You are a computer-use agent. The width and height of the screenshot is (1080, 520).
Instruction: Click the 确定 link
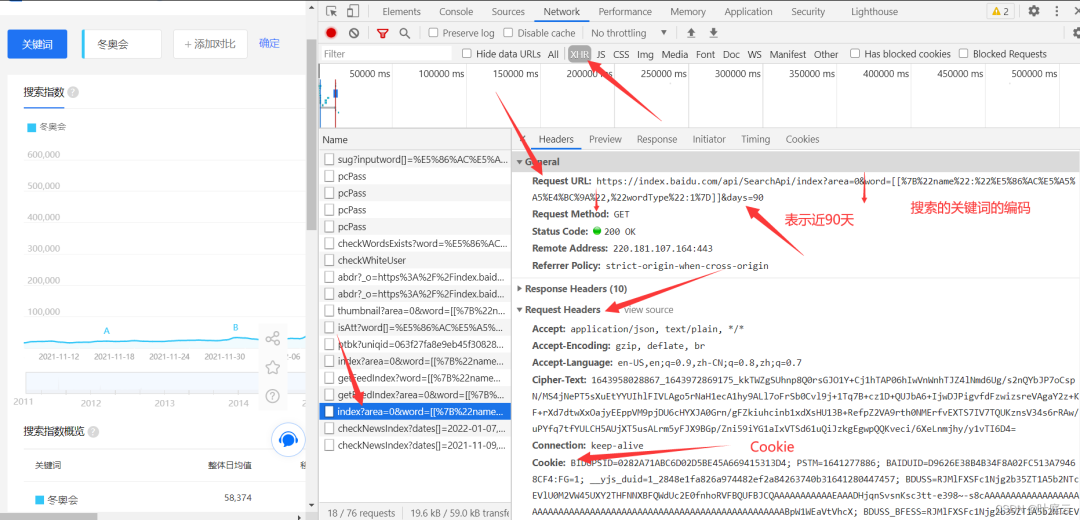point(269,43)
